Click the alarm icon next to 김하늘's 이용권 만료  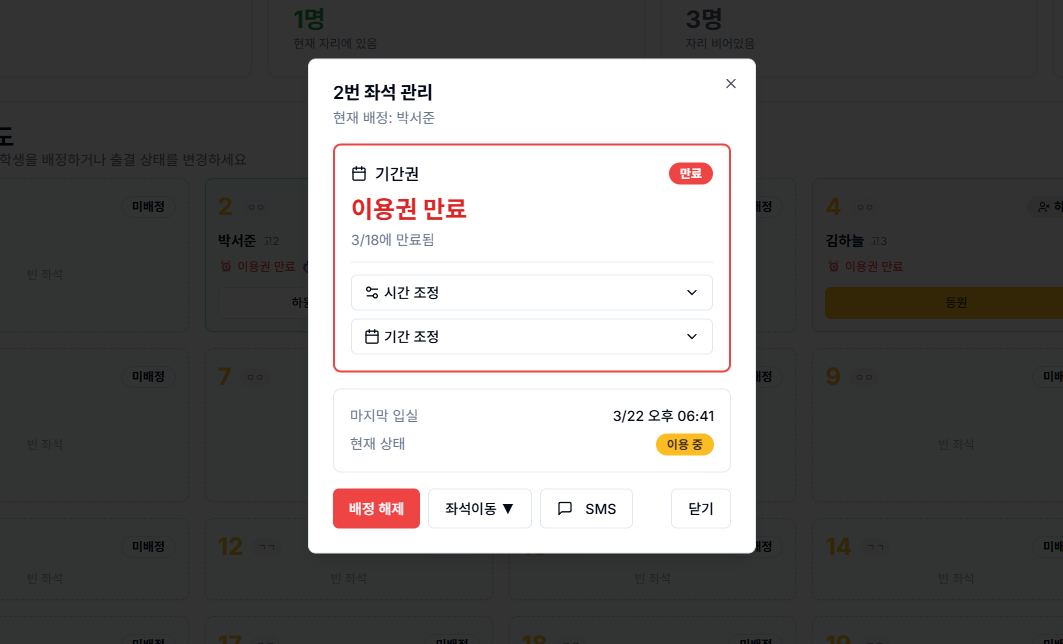click(834, 267)
